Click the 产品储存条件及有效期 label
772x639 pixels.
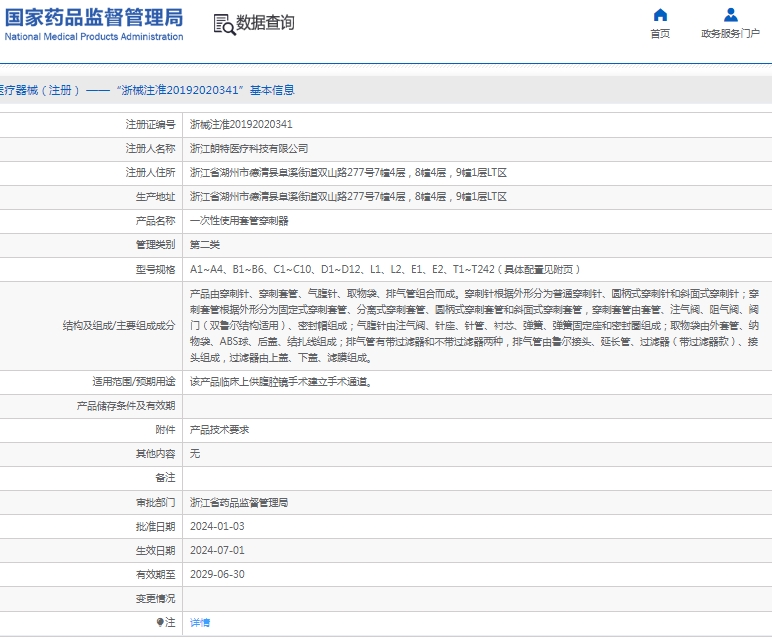click(x=126, y=406)
